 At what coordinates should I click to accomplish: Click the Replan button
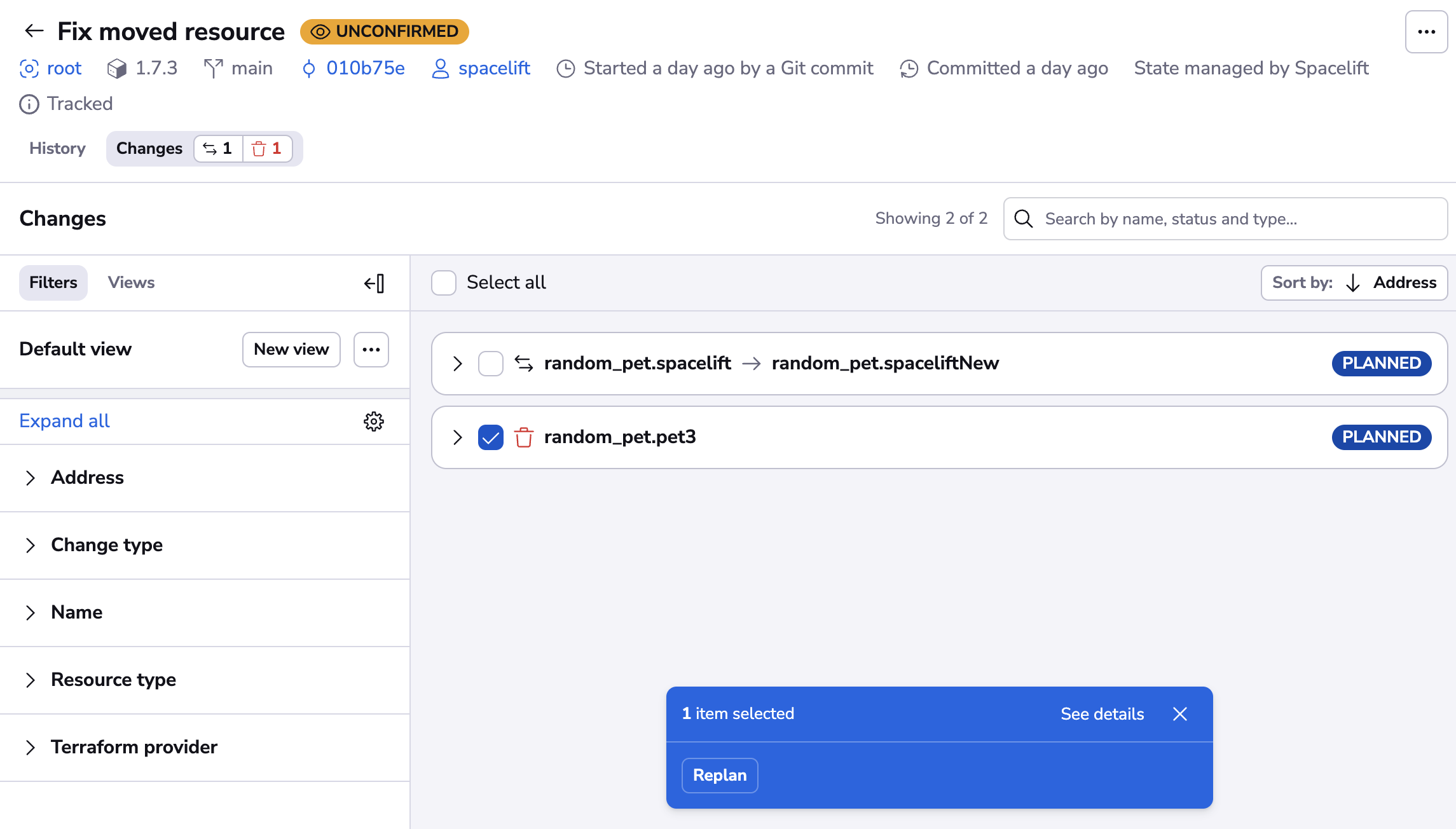tap(719, 775)
